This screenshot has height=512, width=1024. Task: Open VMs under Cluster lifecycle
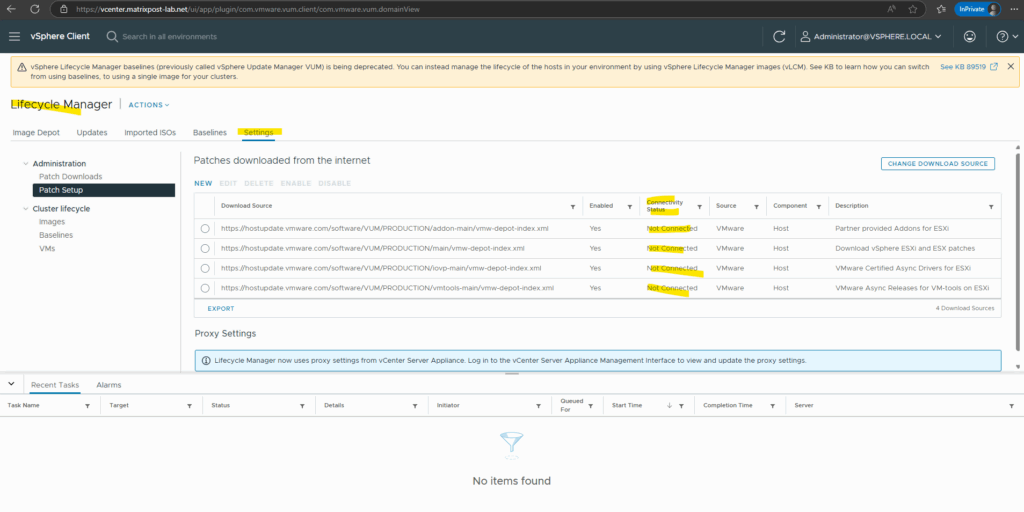[46, 248]
